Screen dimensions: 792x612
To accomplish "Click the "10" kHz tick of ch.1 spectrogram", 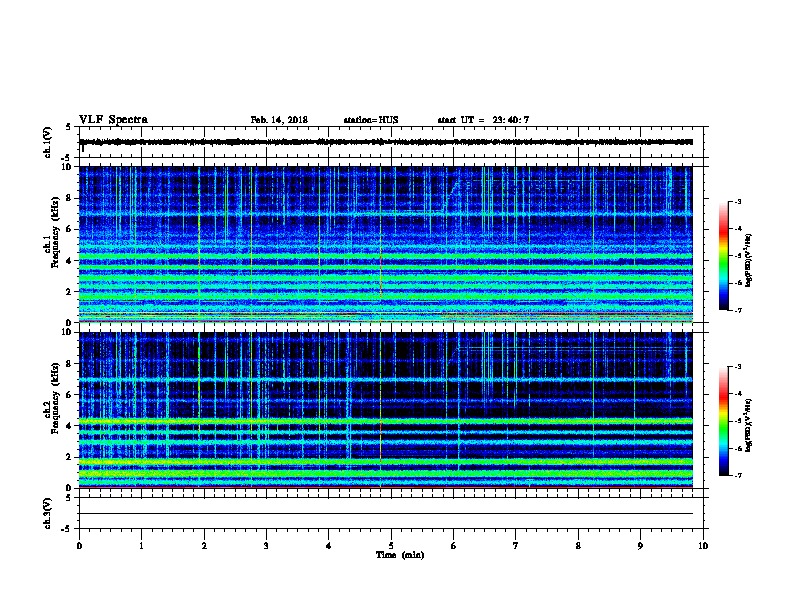I will [x=67, y=167].
